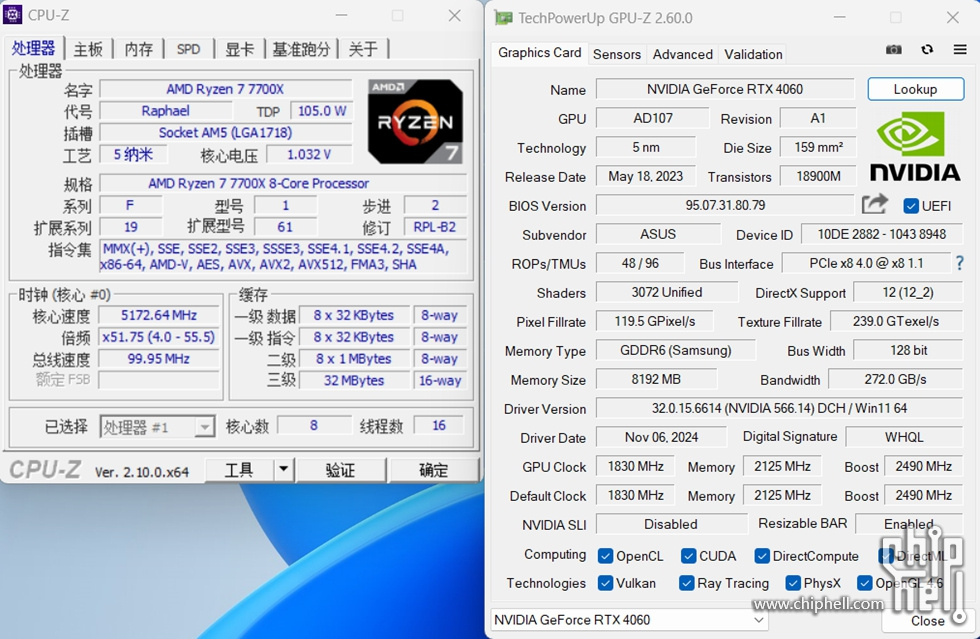Toggle the Vulkan checkbox
Viewport: 980px width, 639px height.
coord(605,583)
